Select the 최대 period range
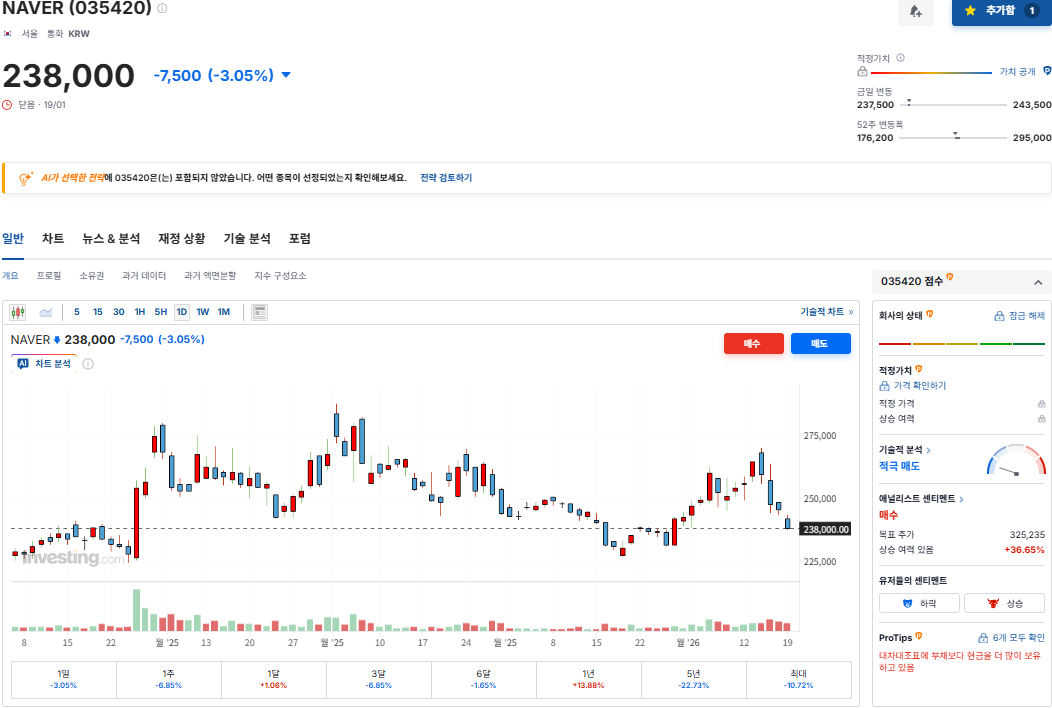 point(798,679)
